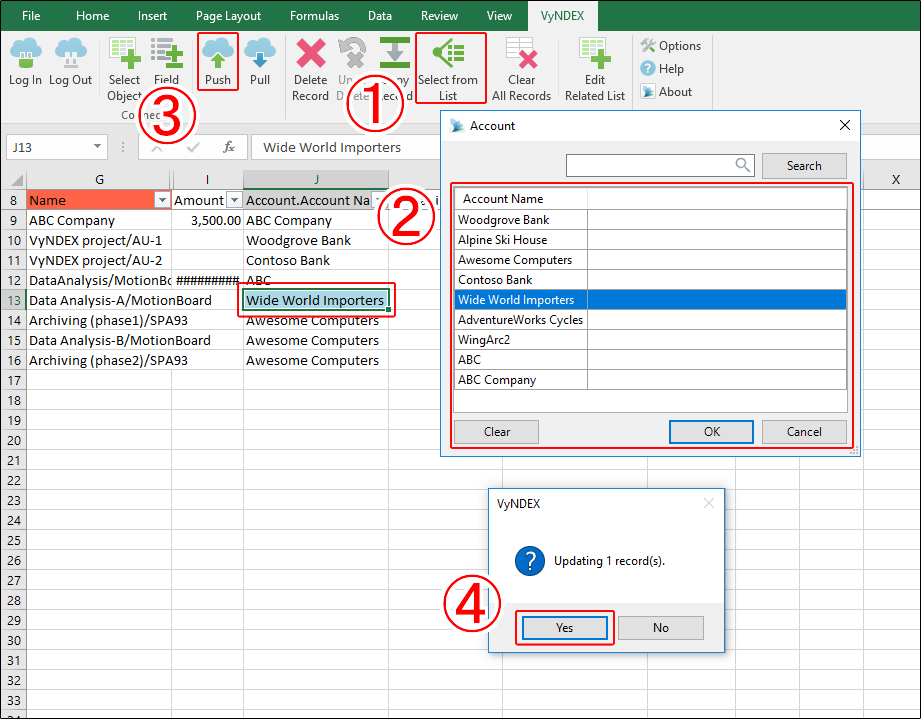
Task: Select WingArc2 in the Account list
Action: tap(651, 340)
